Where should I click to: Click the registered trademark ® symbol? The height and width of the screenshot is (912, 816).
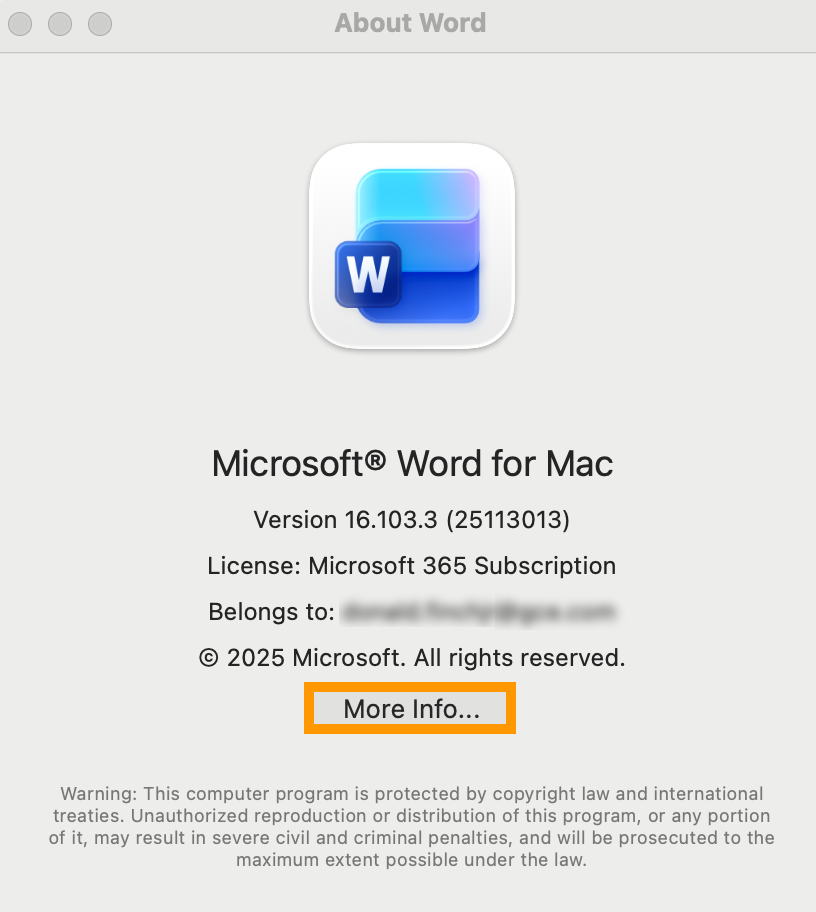click(x=375, y=460)
